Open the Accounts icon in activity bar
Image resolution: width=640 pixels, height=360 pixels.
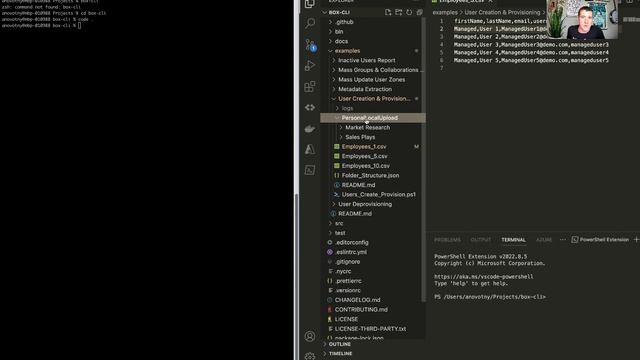tap(310, 336)
